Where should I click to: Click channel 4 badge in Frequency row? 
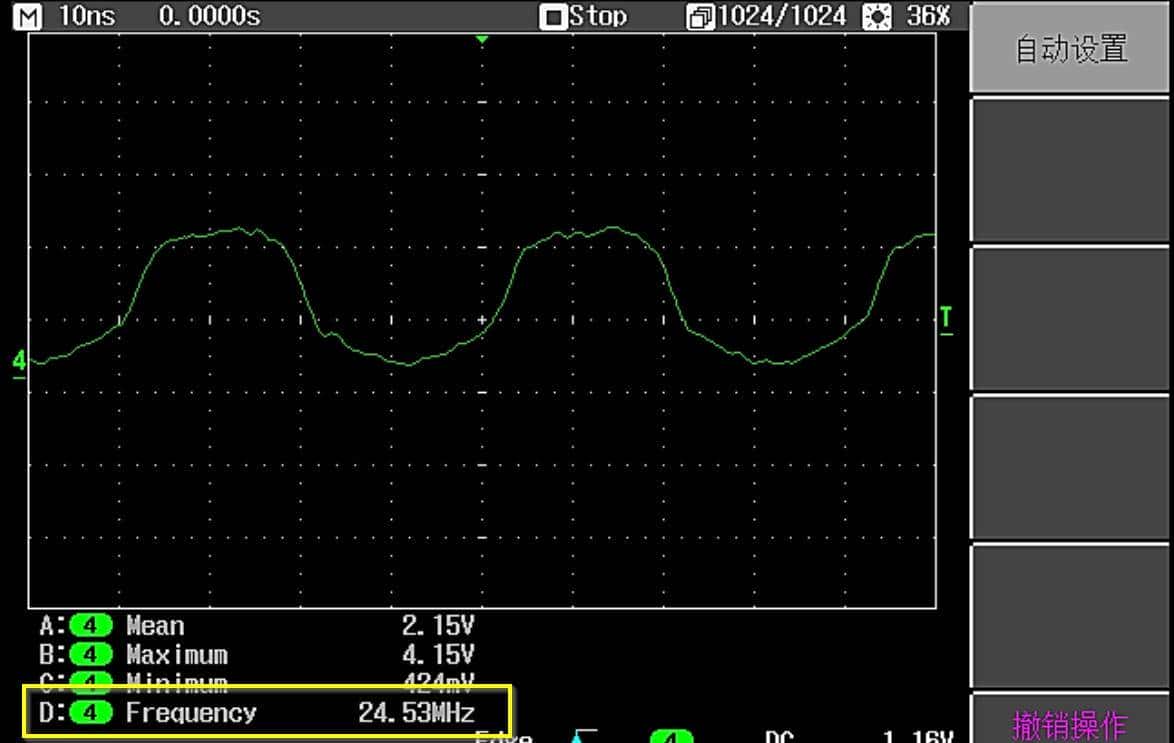(91, 713)
